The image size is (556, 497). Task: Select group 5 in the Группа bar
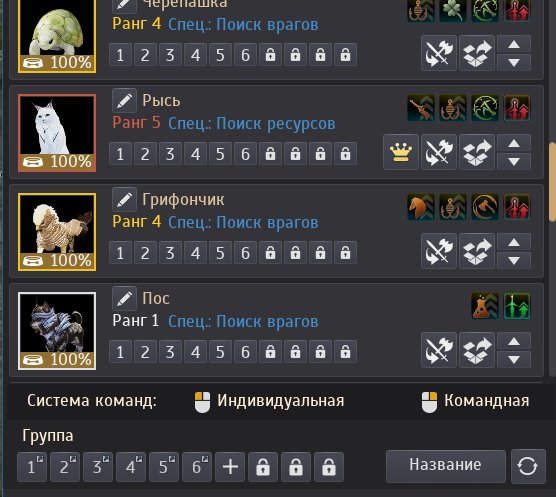164,467
